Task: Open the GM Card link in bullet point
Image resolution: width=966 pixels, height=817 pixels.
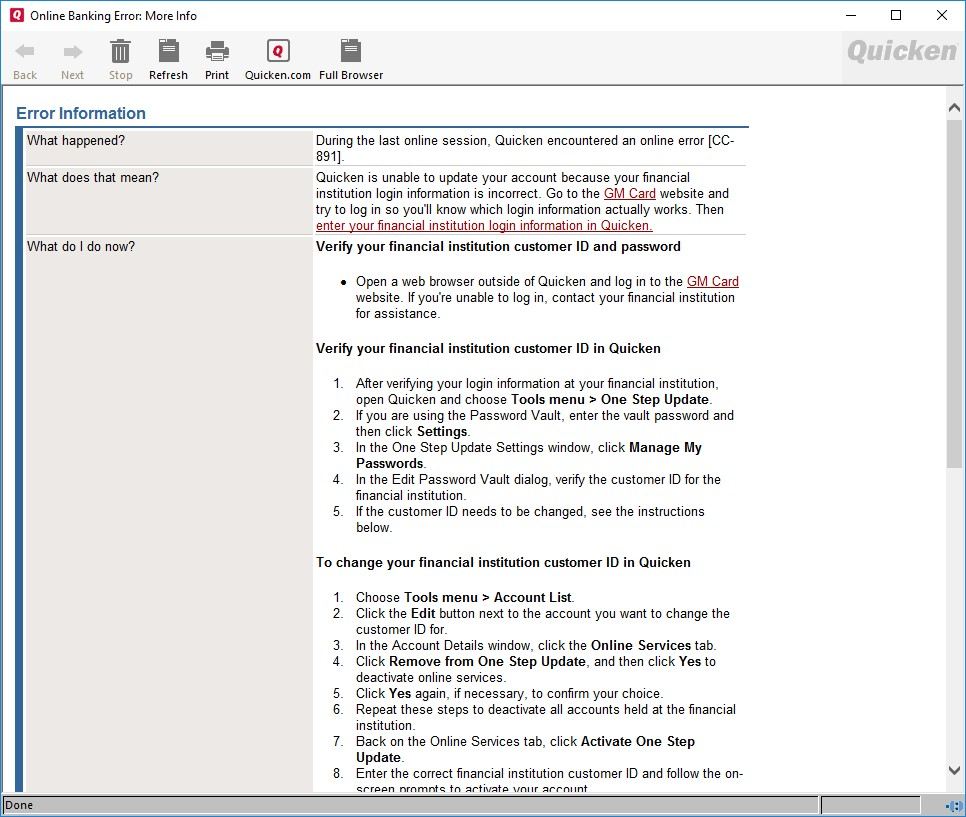Action: pyautogui.click(x=712, y=282)
